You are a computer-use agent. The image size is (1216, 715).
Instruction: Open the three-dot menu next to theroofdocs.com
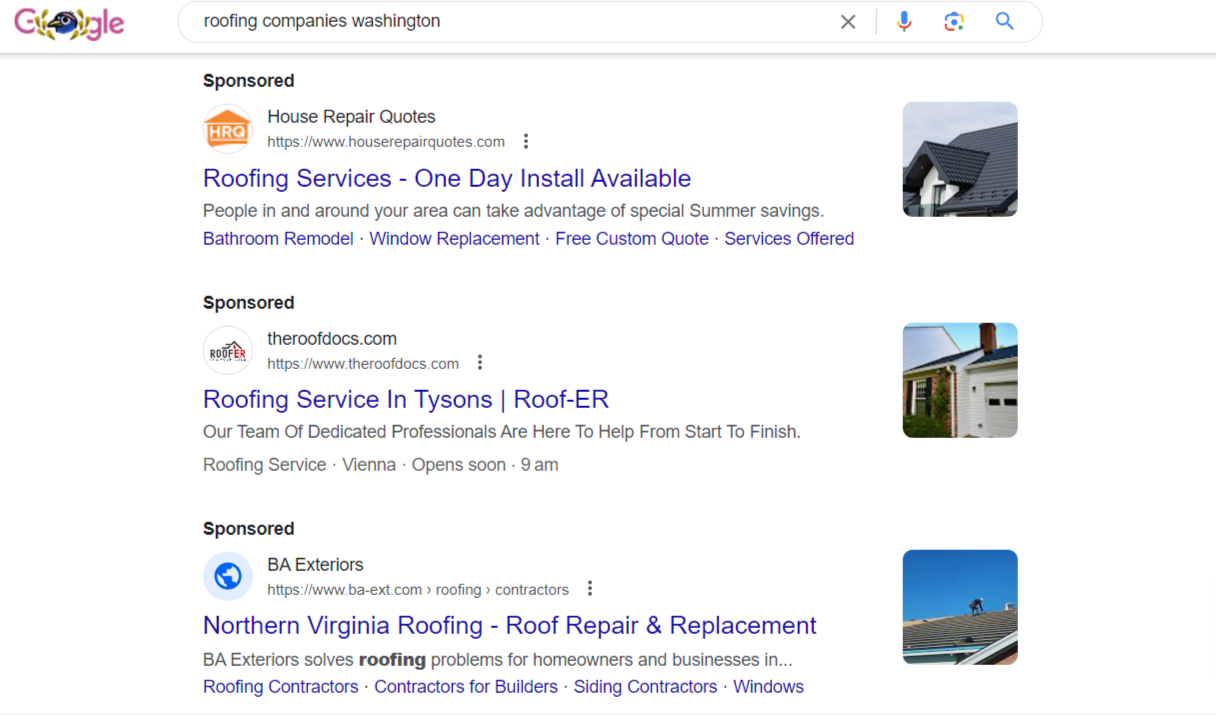[x=480, y=362]
